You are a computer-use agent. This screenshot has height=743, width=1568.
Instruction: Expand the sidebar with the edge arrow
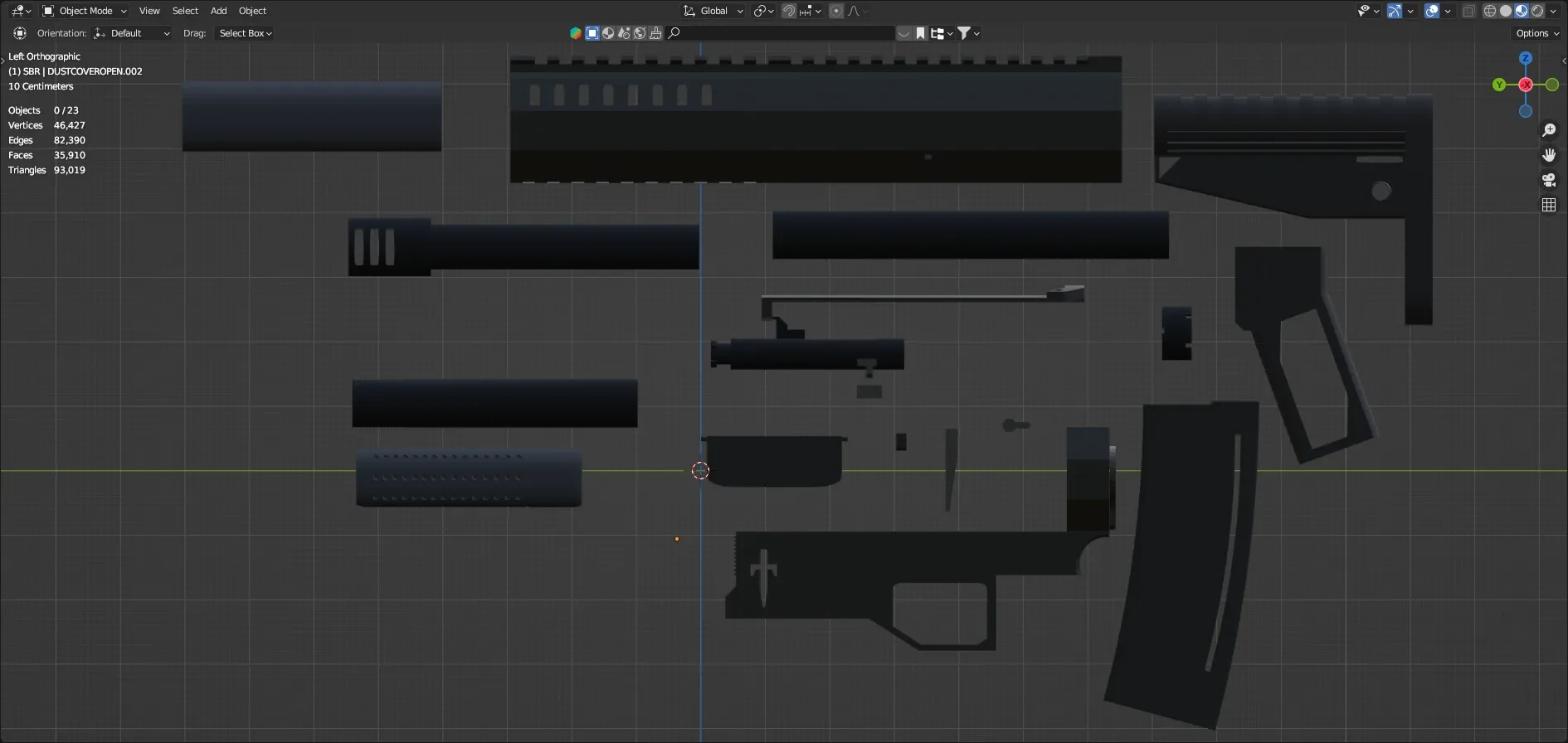1564,61
